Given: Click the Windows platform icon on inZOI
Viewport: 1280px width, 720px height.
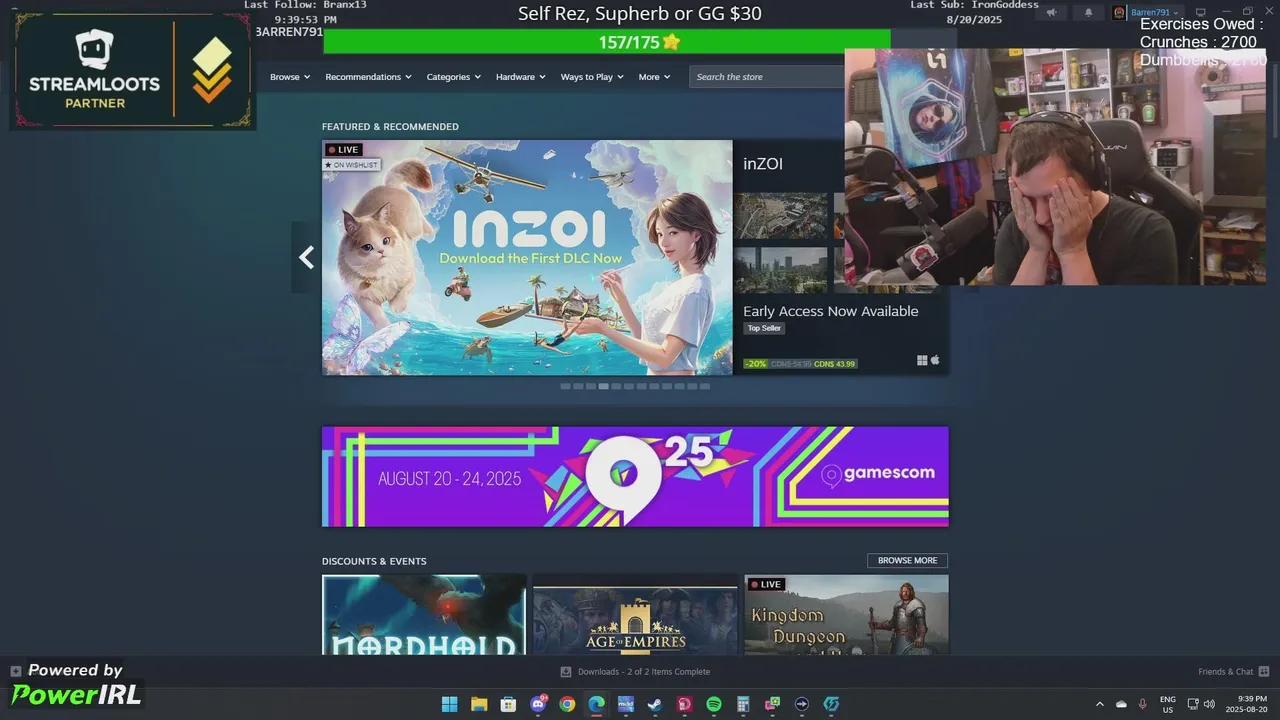Looking at the screenshot, I should pyautogui.click(x=922, y=360).
